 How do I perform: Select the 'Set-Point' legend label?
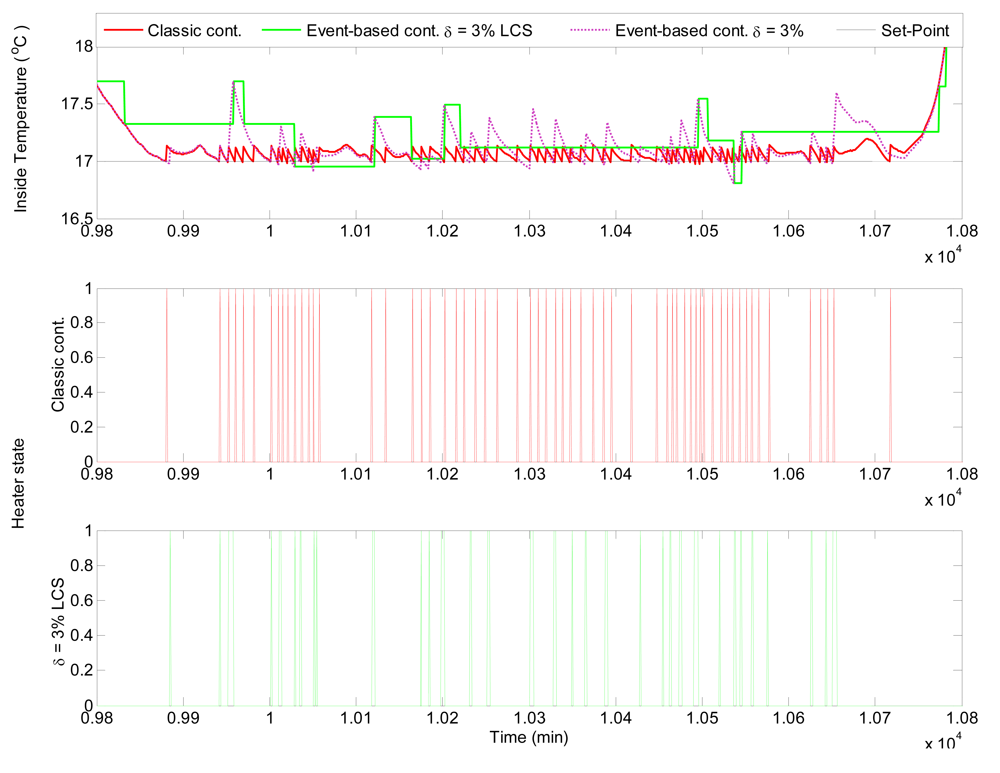pyautogui.click(x=922, y=29)
